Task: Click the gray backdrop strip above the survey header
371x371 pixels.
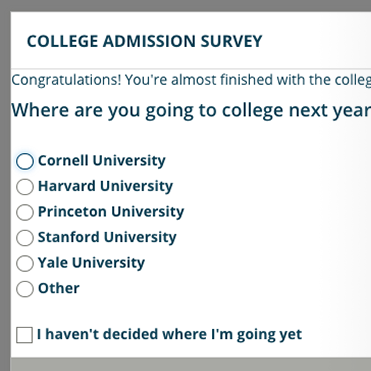Action: click(x=185, y=6)
